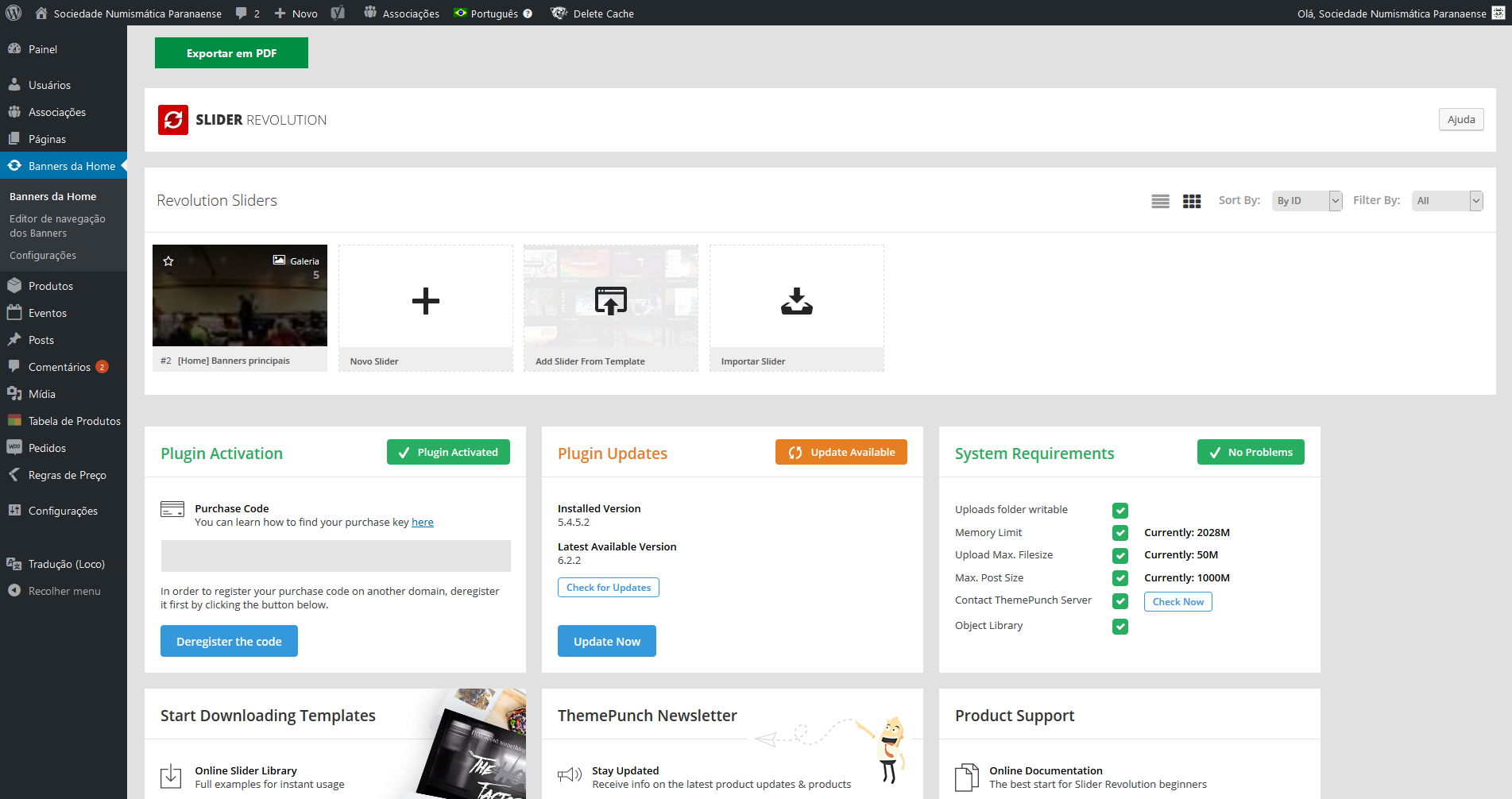1512x799 pixels.
Task: Open the Online Documentation link
Action: click(1046, 770)
